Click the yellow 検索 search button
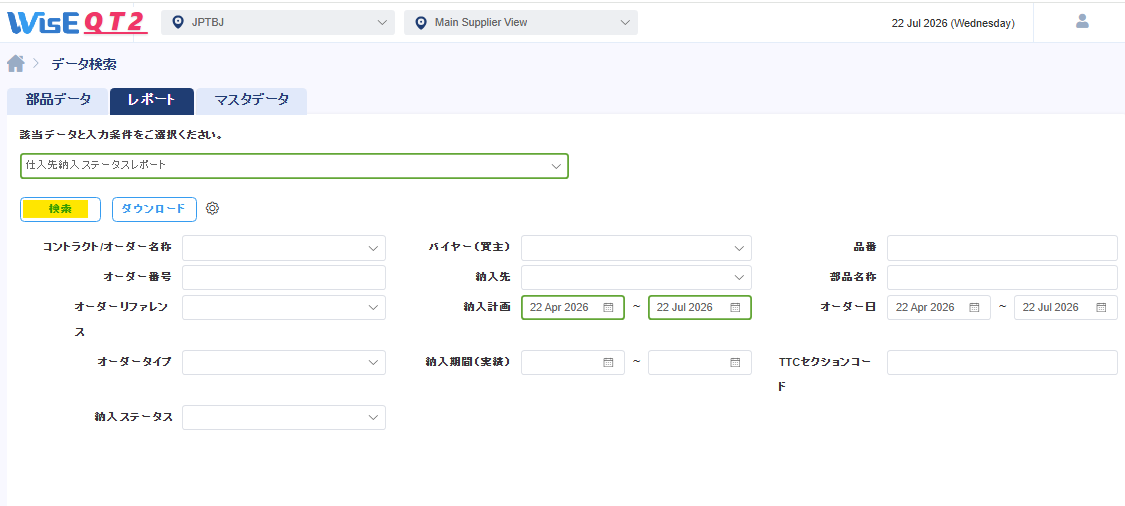The image size is (1125, 506). (x=60, y=209)
